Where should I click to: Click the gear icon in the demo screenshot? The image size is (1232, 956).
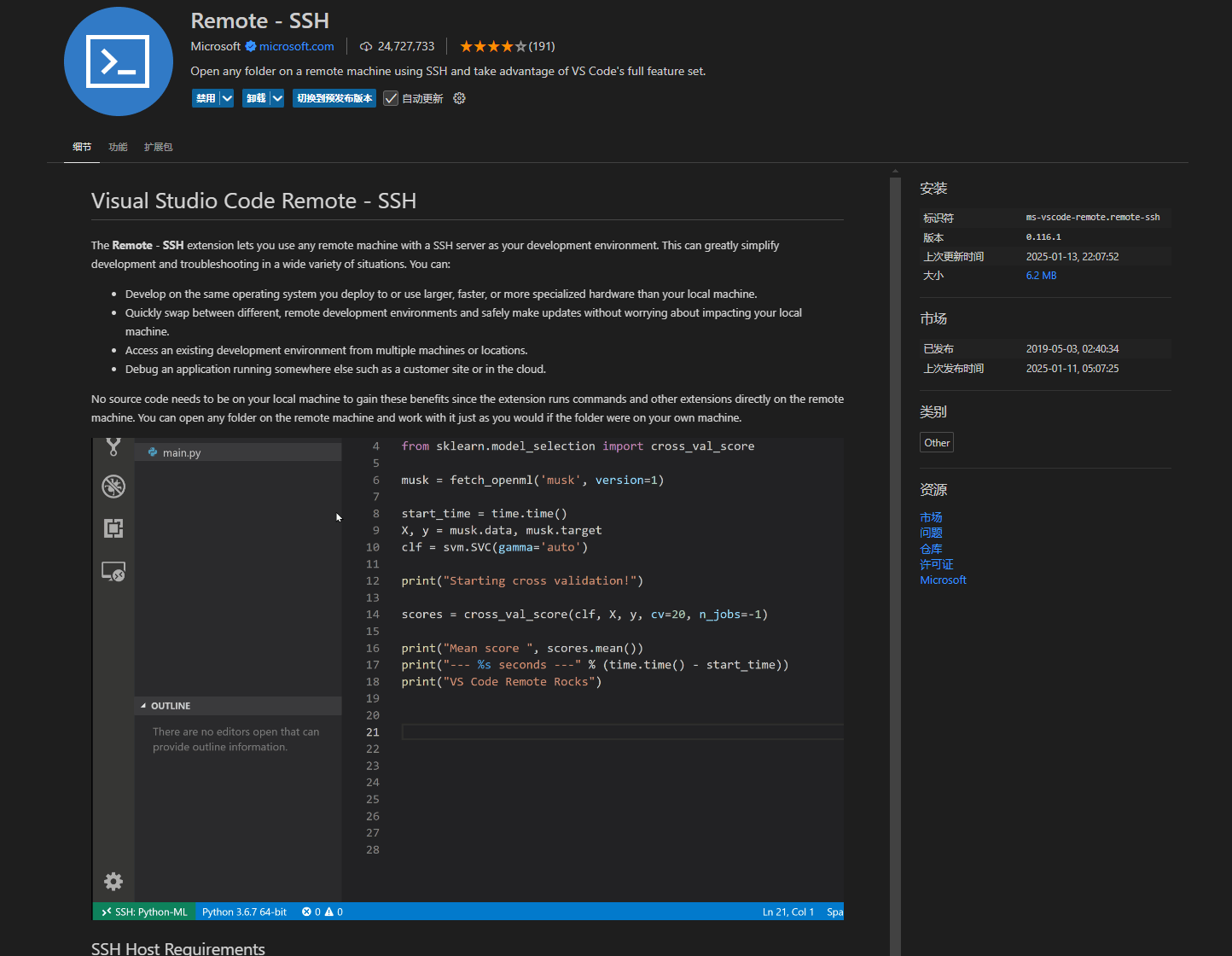tap(113, 881)
